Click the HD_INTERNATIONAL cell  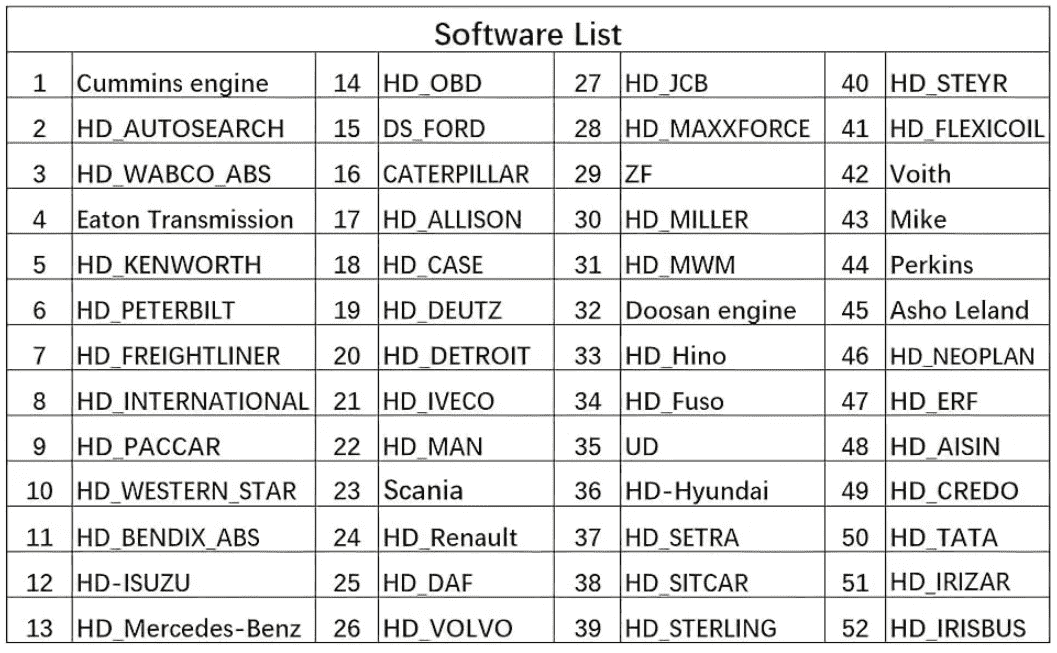point(193,402)
